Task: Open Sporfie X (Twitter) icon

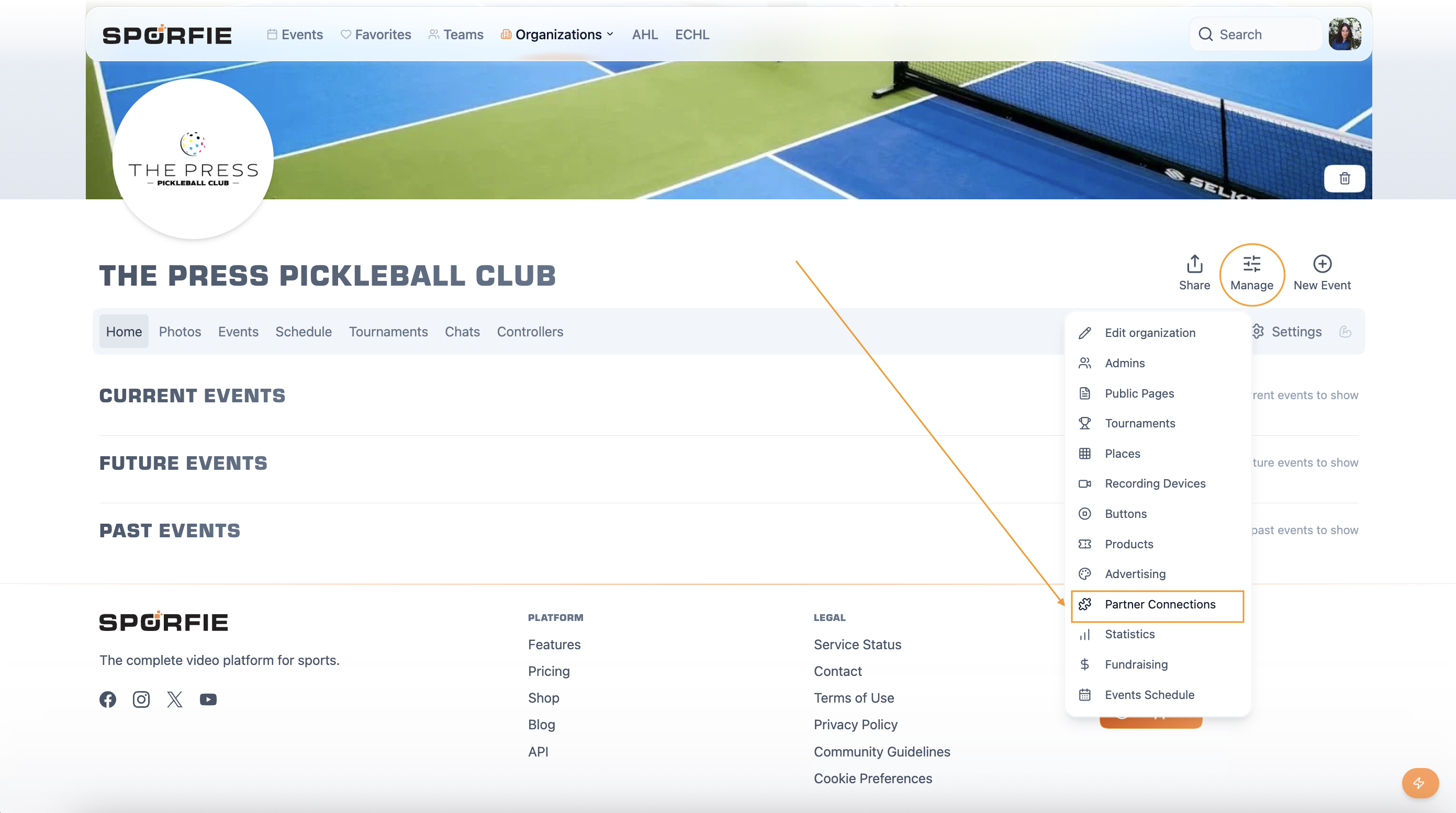Action: tap(175, 699)
